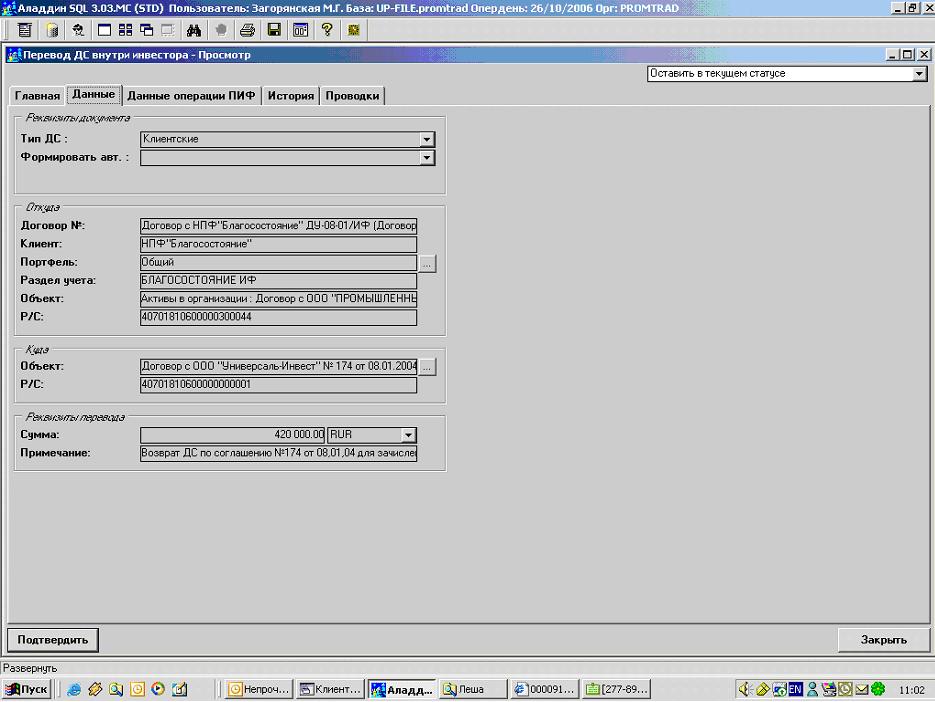
Task: Open the RUR currency dropdown
Action: (x=408, y=435)
